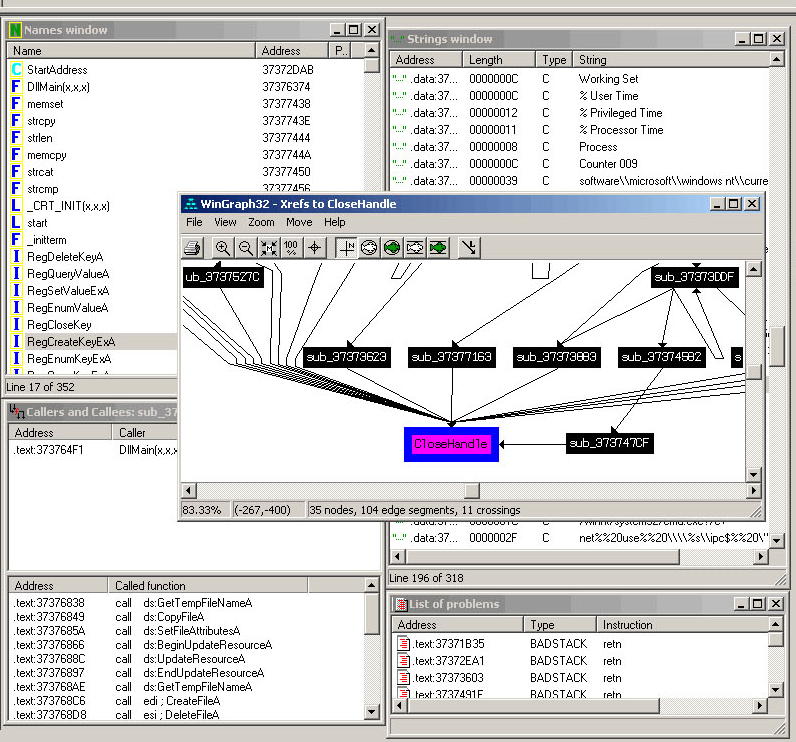
Task: Select RegCreateKeyExA in the Names list
Action: pyautogui.click(x=70, y=342)
